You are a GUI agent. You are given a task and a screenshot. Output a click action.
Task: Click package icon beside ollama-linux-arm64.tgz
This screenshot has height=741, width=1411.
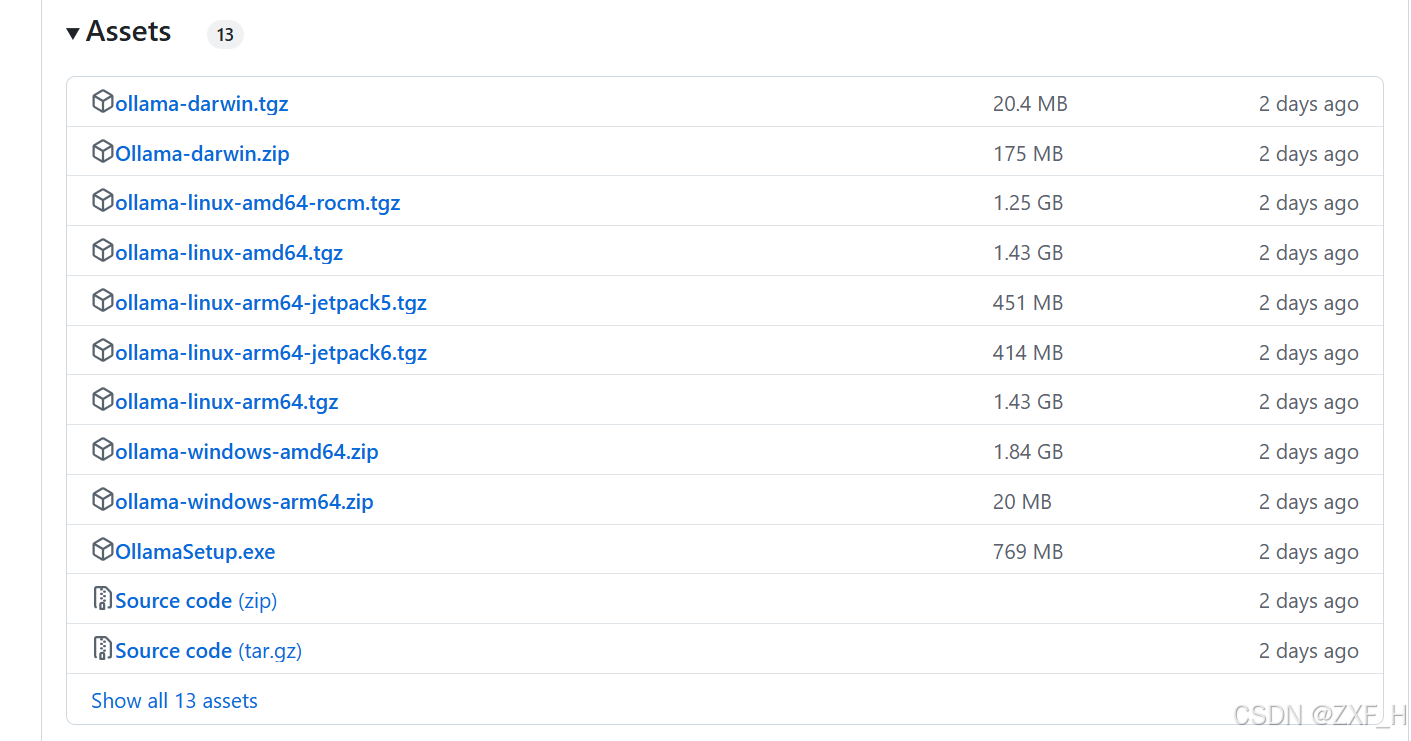coord(102,400)
